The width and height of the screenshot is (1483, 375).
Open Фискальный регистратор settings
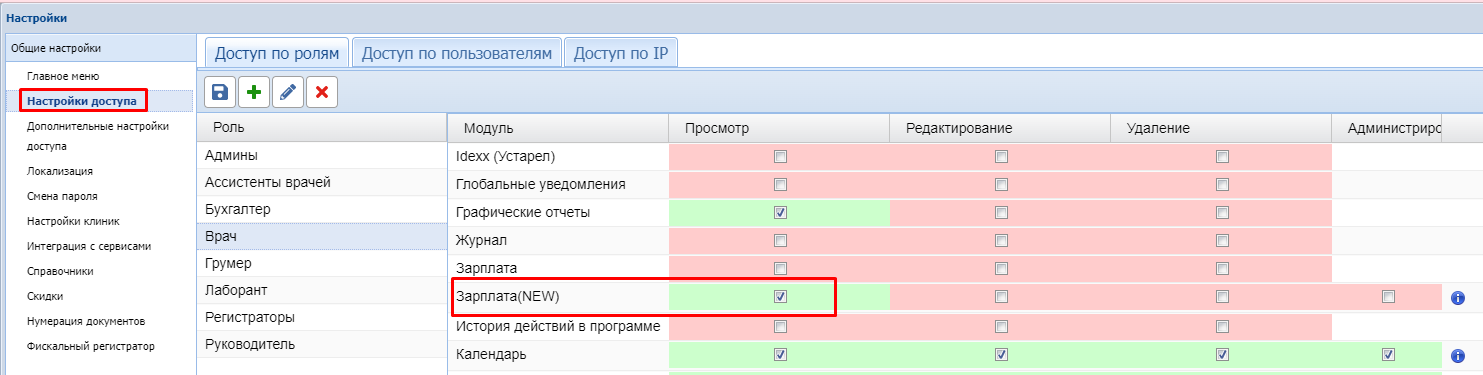[x=91, y=346]
